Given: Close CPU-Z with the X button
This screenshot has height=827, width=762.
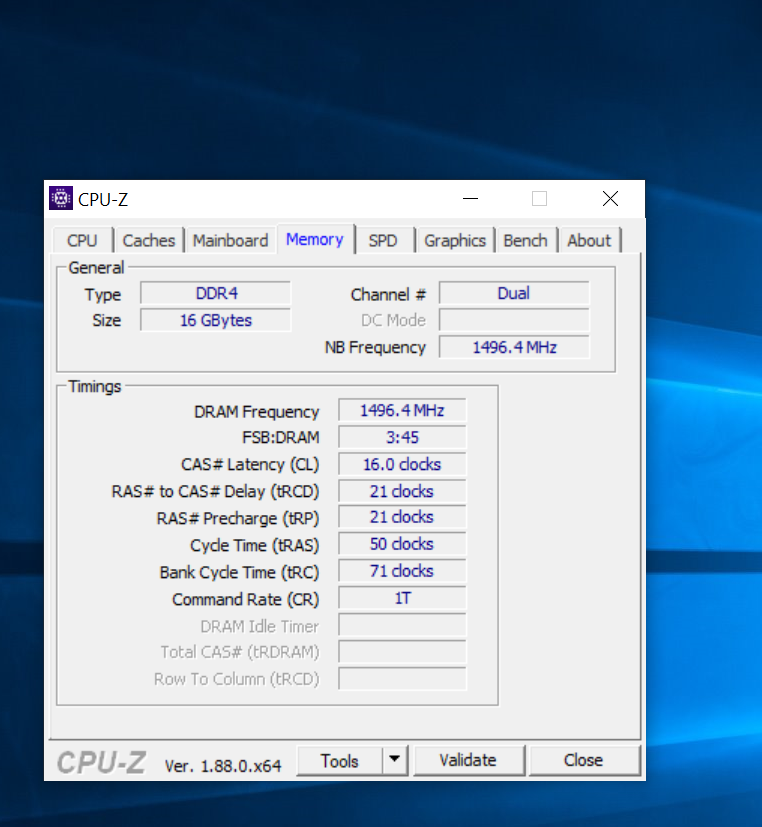Looking at the screenshot, I should tap(610, 199).
